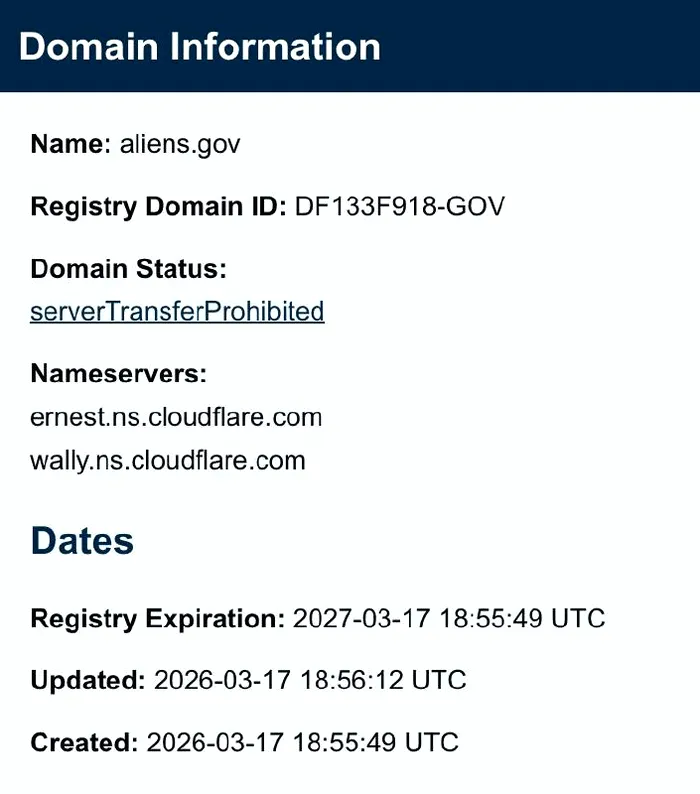Select the ernest.ns.cloudflare.com nameserver entry
The height and width of the screenshot is (794, 700).
[176, 417]
